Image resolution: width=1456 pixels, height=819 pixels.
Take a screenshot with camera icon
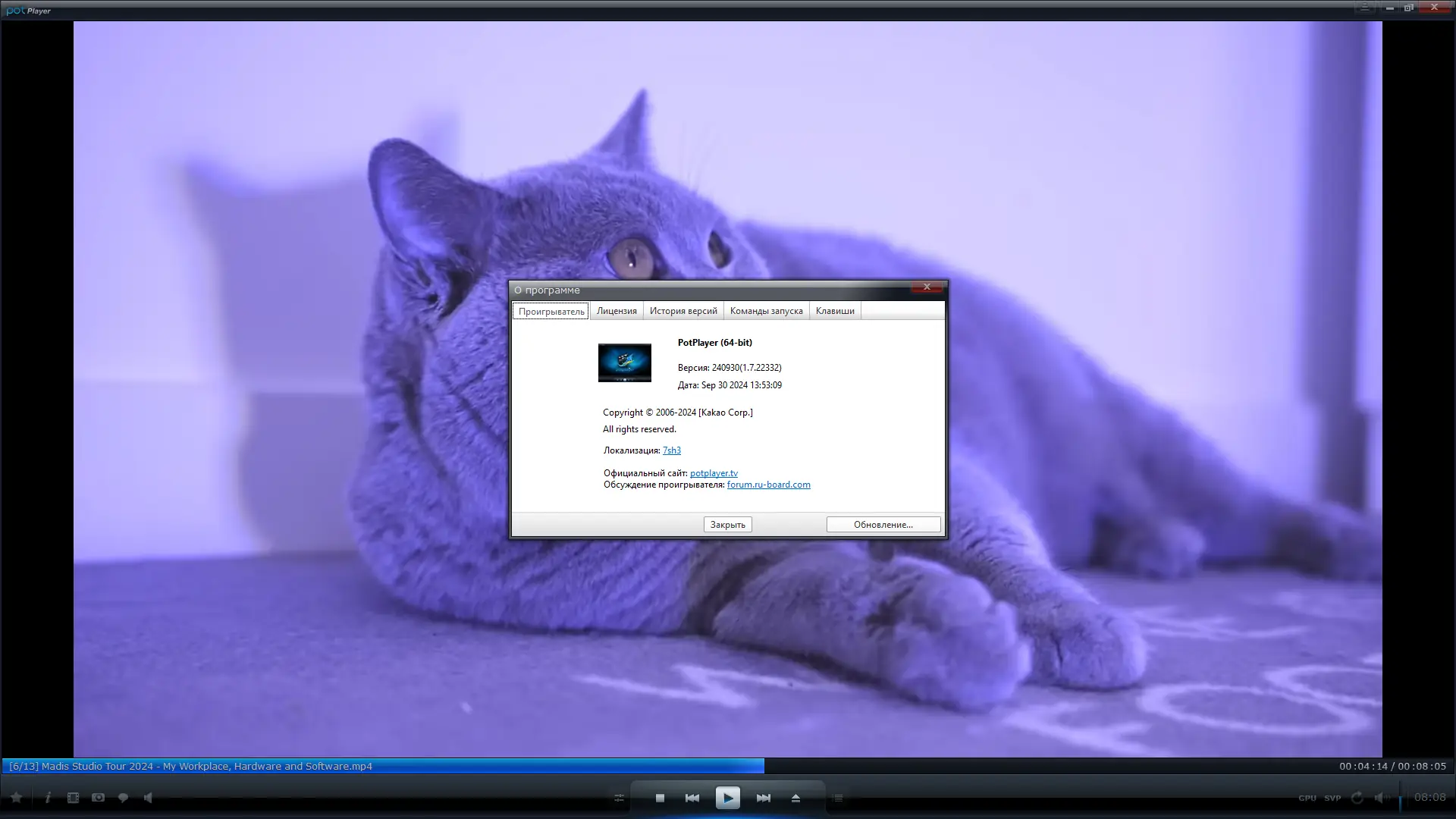[98, 798]
